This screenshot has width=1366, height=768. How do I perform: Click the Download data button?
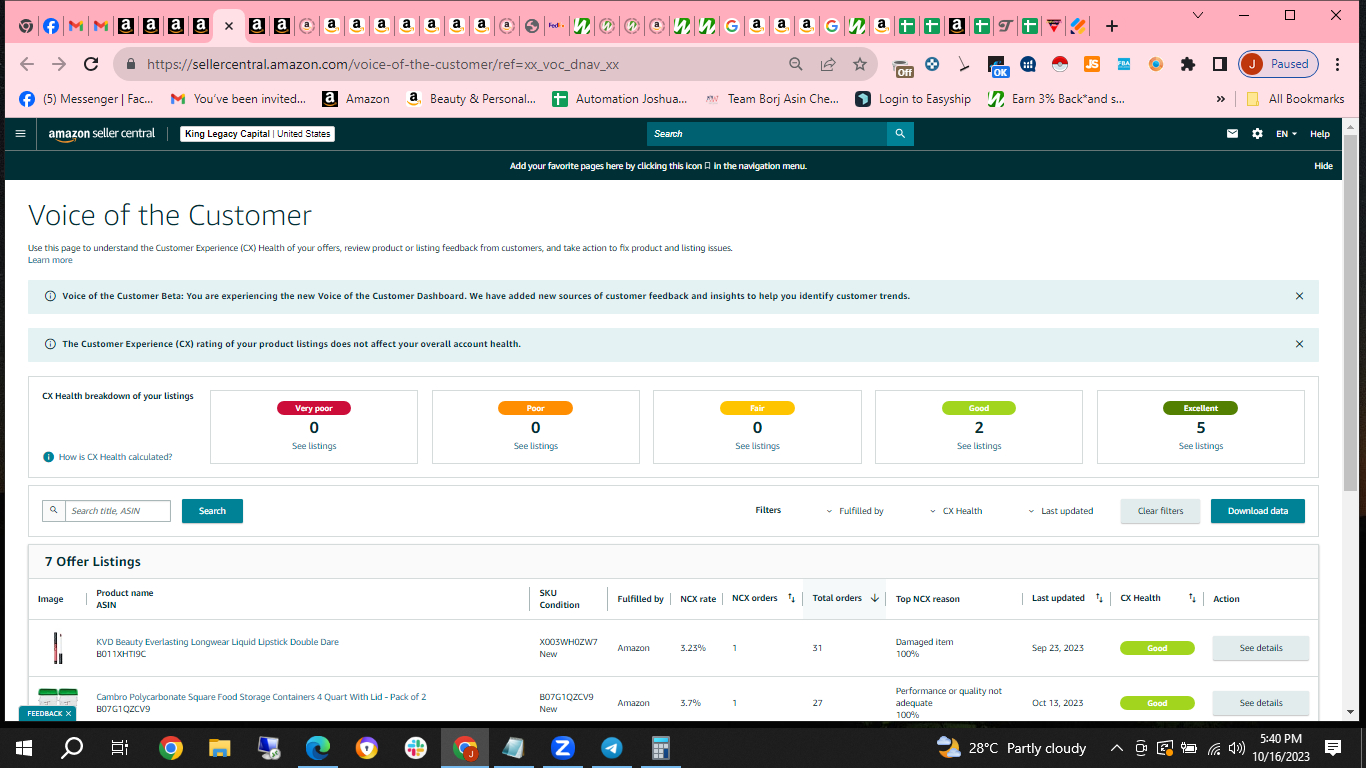tap(1257, 511)
